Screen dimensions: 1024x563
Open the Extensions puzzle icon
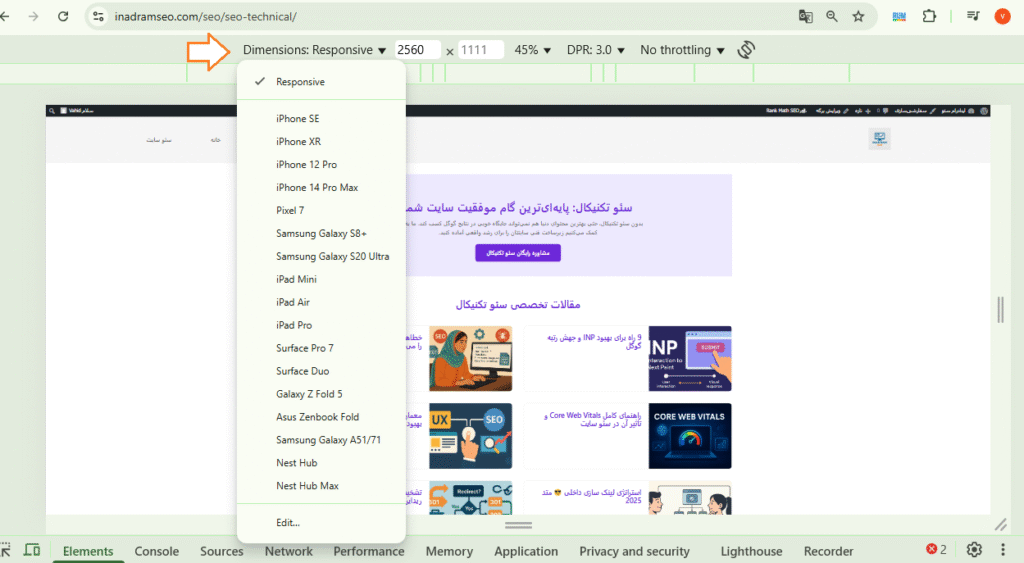coord(929,16)
